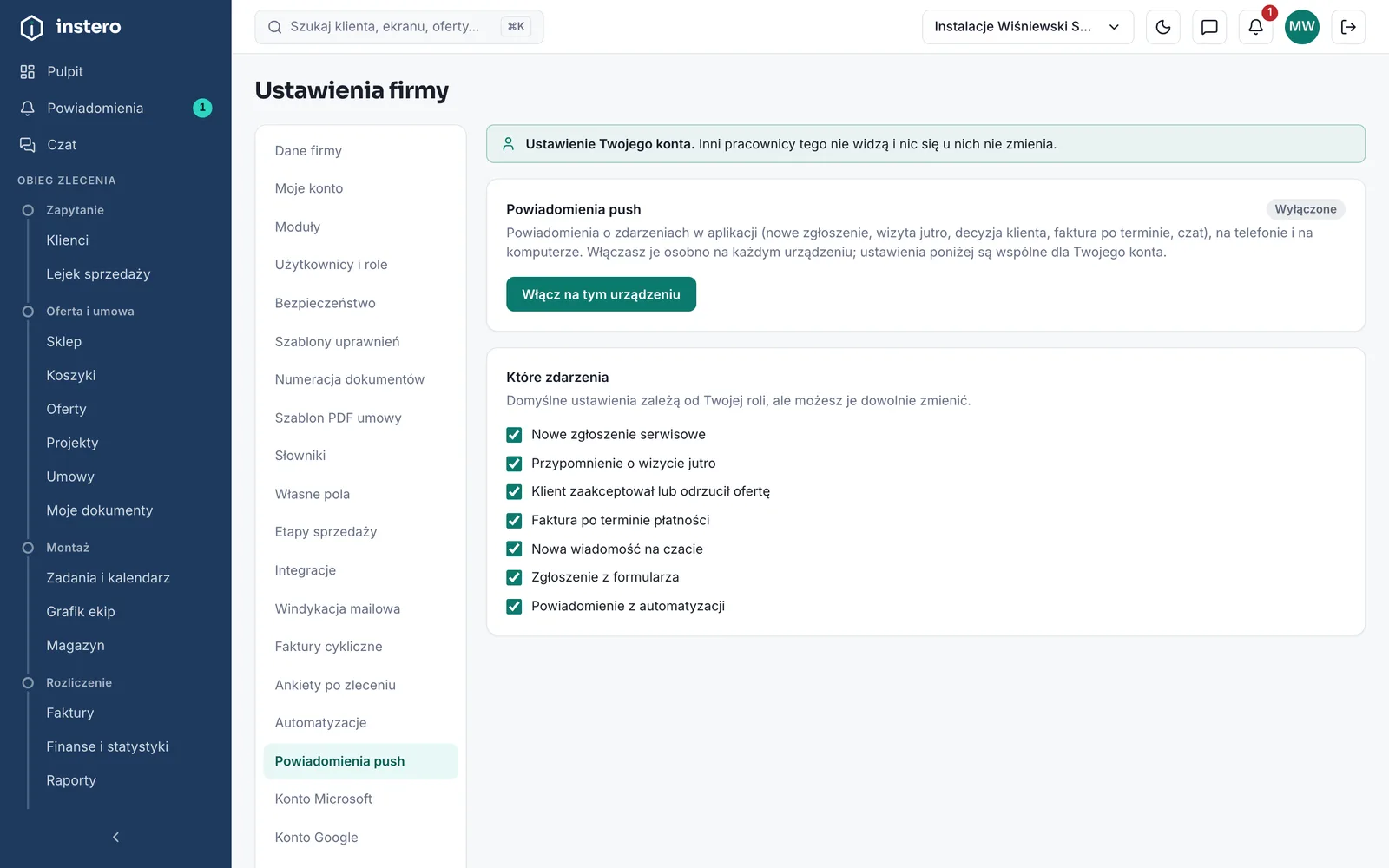The height and width of the screenshot is (868, 1389).
Task: Uncheck Przypomnienie o wizycie jutro
Action: click(514, 464)
